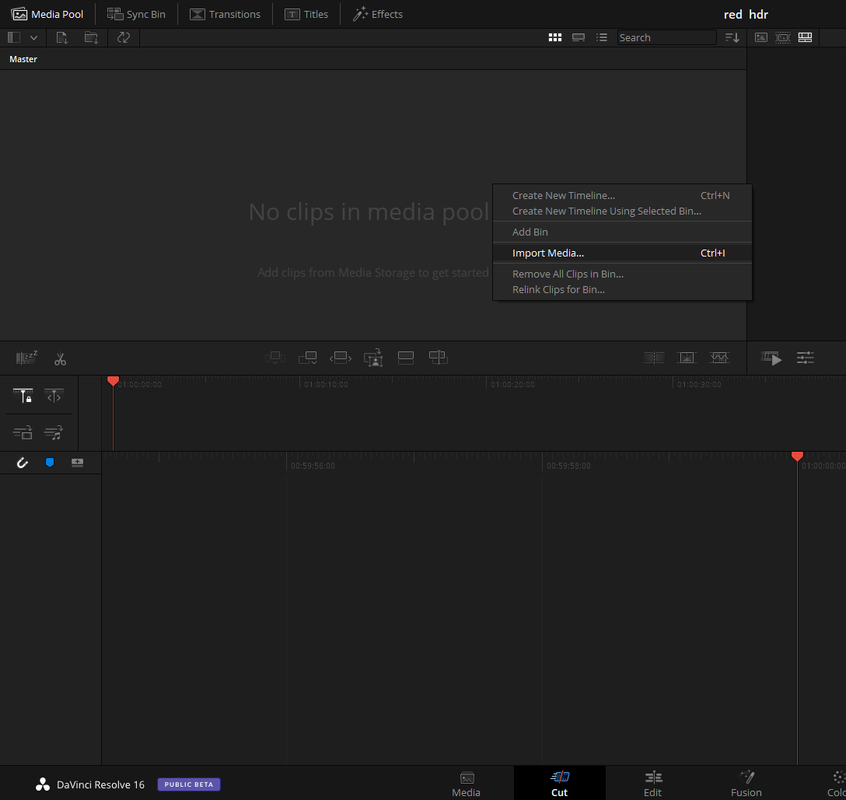Select Add Bin in the context menu
The image size is (846, 800).
[622, 232]
